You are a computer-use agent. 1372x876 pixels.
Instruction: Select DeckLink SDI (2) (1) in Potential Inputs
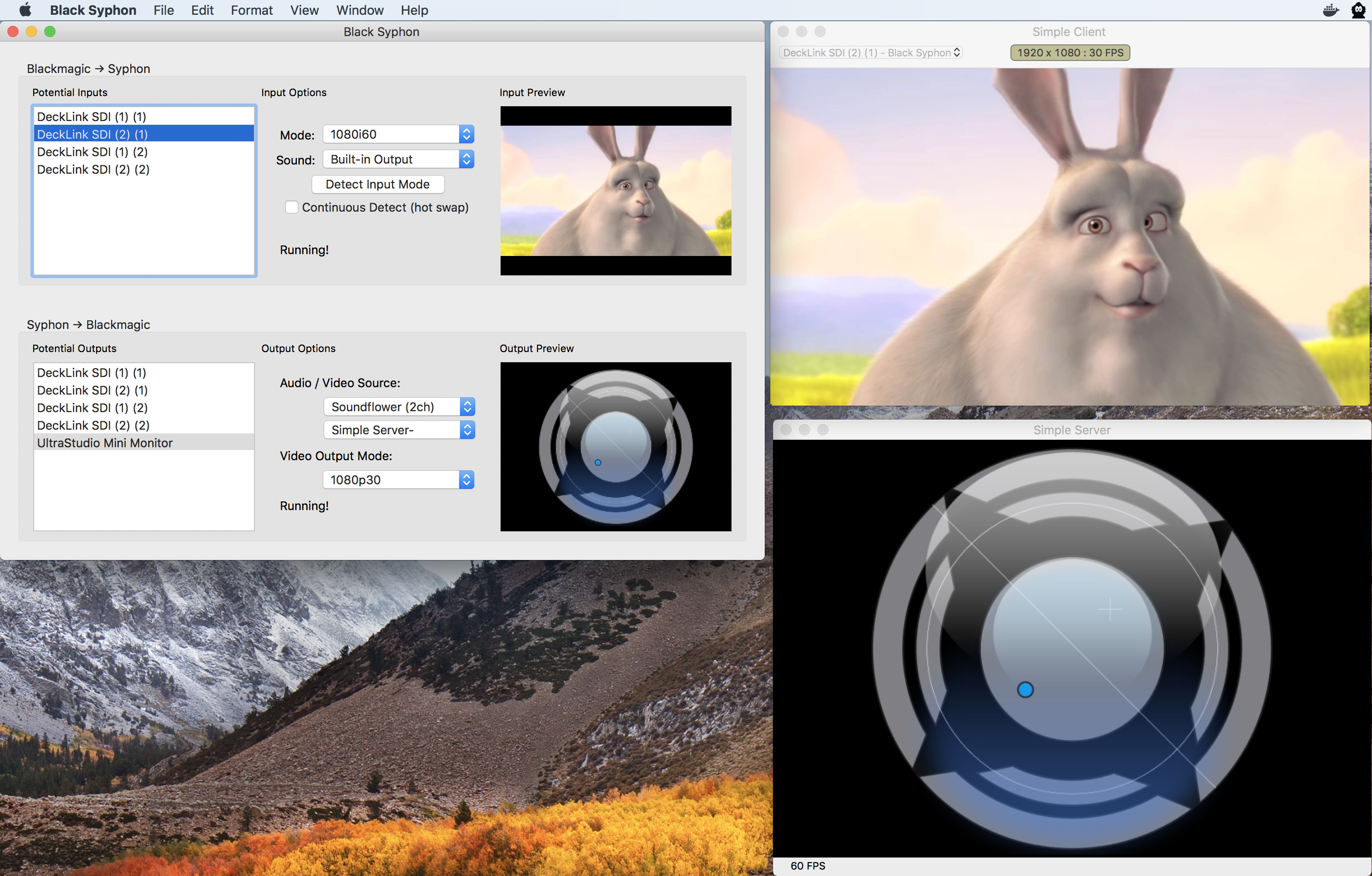pos(144,134)
